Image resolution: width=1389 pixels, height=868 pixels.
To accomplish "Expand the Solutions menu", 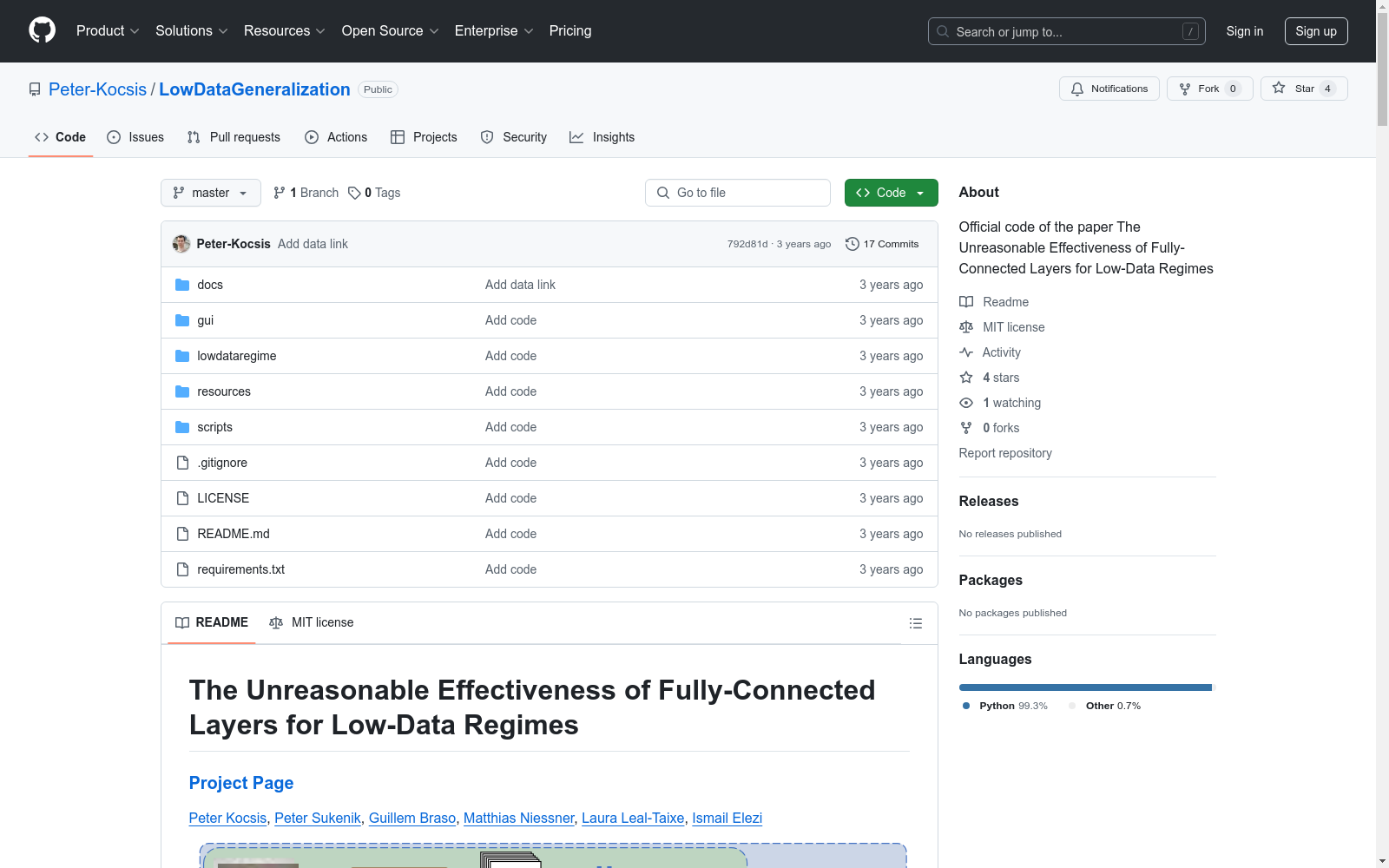I will pos(191,31).
